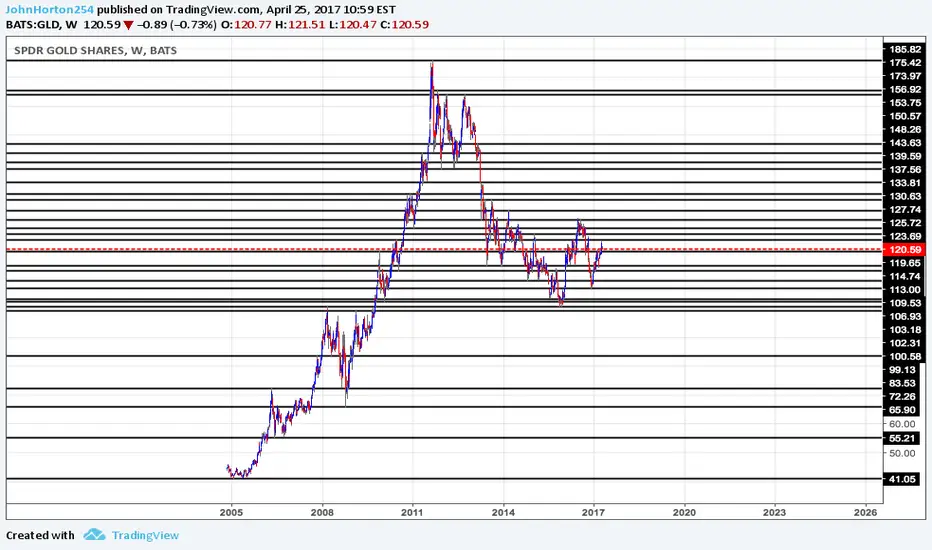The width and height of the screenshot is (932, 550).
Task: Click the 72.26 price axis label
Action: (x=903, y=396)
